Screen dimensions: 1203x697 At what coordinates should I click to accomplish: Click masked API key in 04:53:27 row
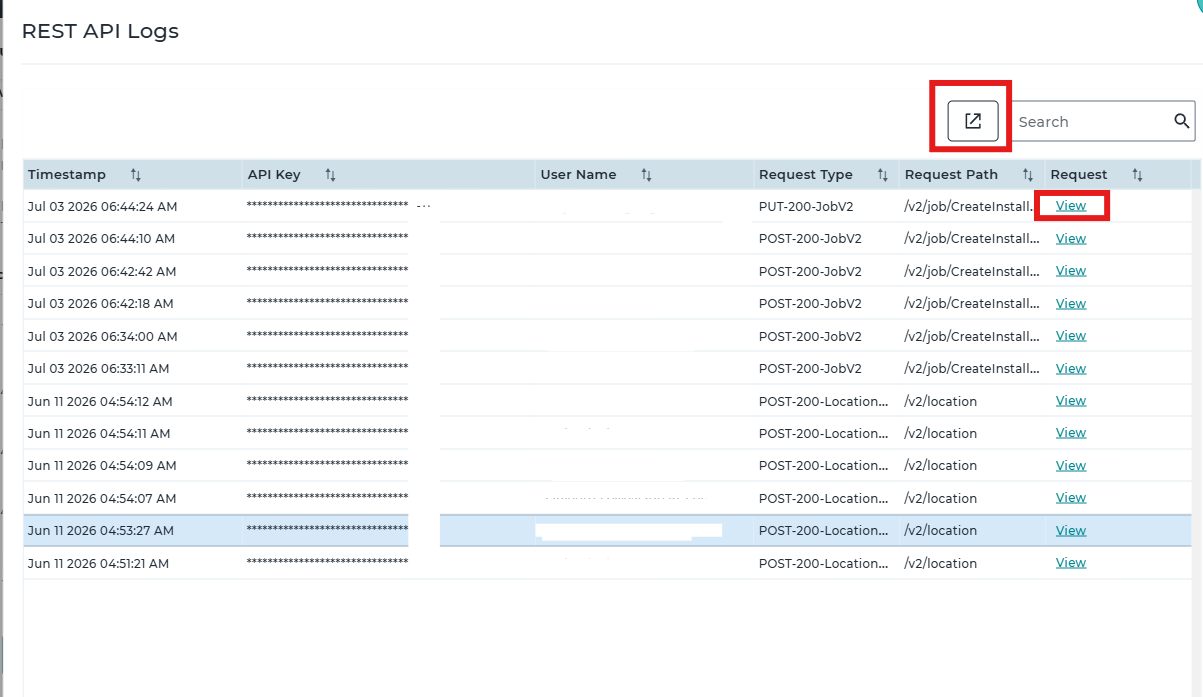tap(327, 530)
